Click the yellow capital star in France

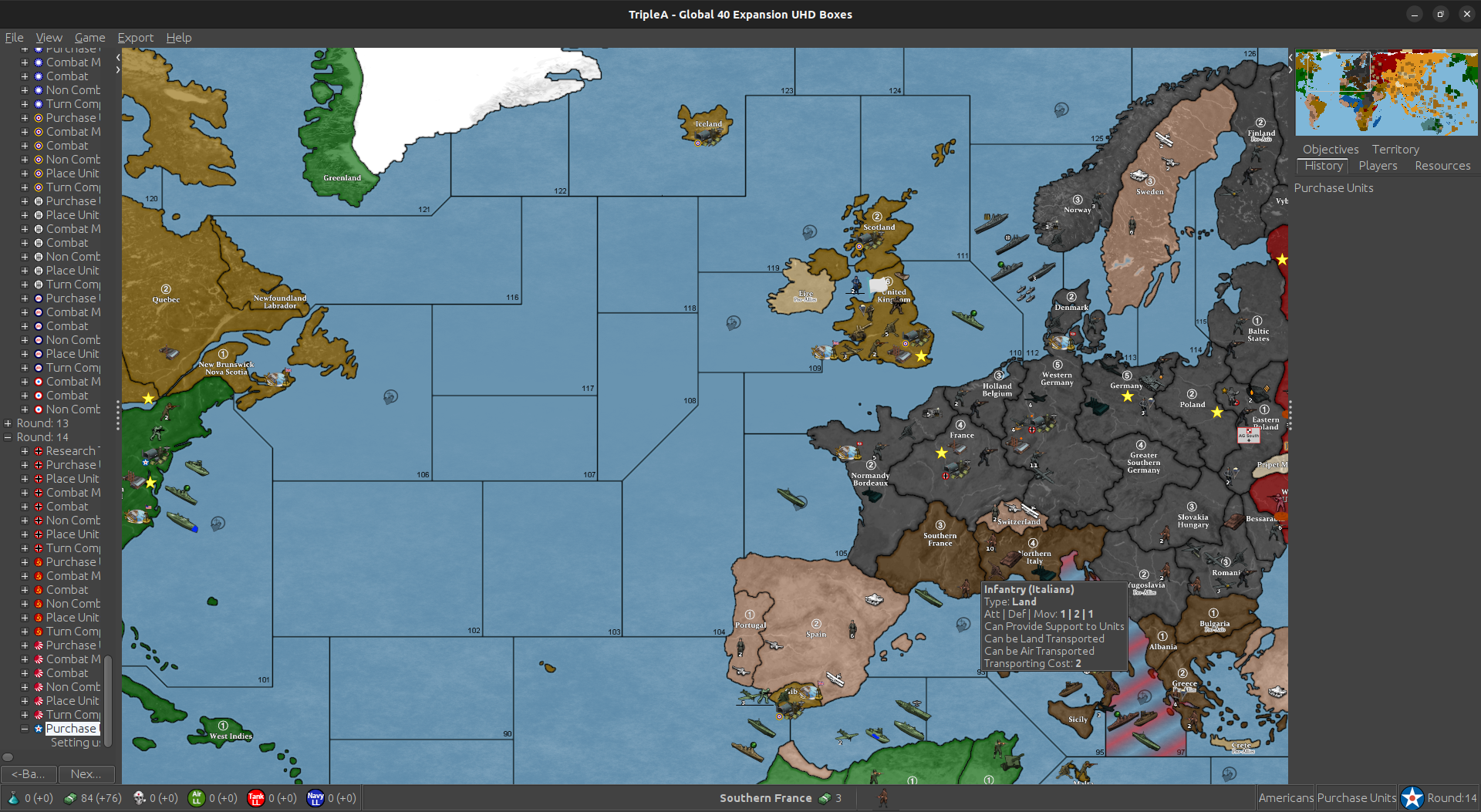click(x=941, y=453)
